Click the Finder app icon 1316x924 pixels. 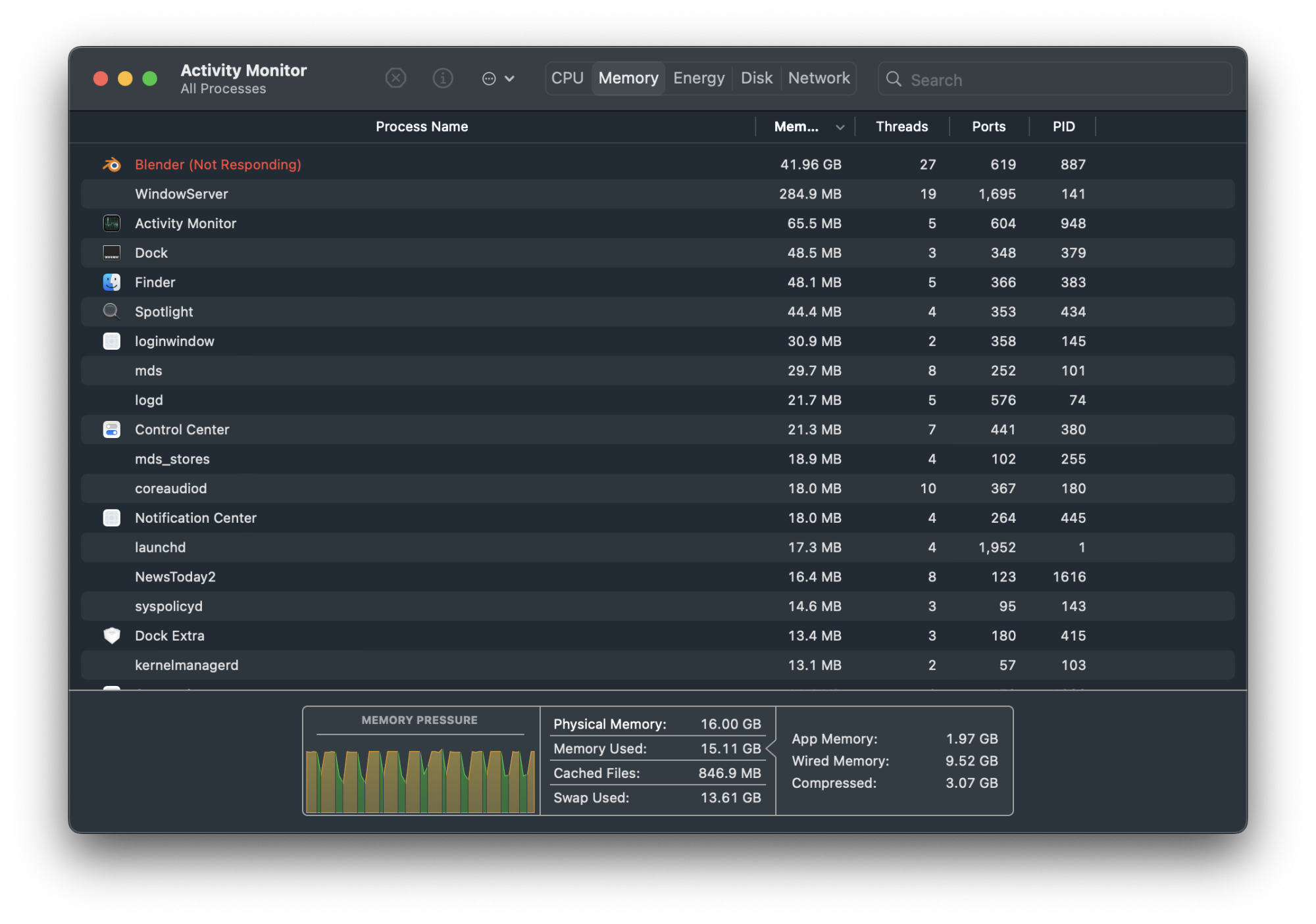tap(113, 283)
